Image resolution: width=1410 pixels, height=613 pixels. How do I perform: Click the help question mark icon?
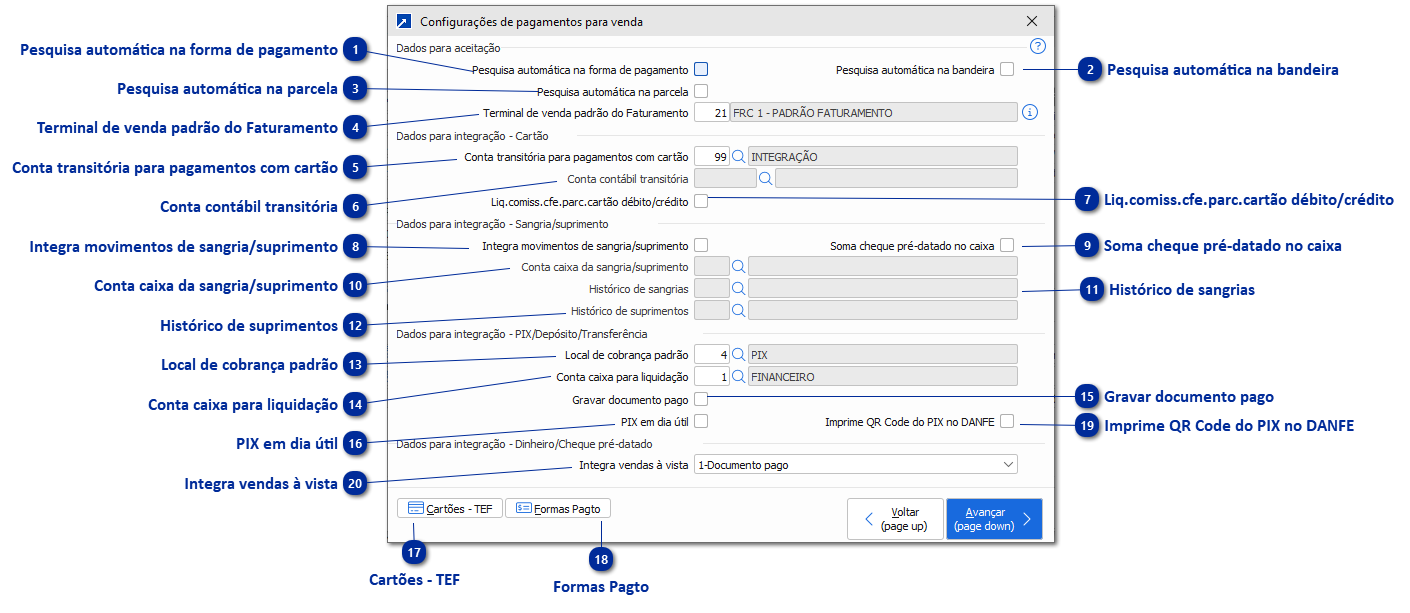pyautogui.click(x=1037, y=46)
